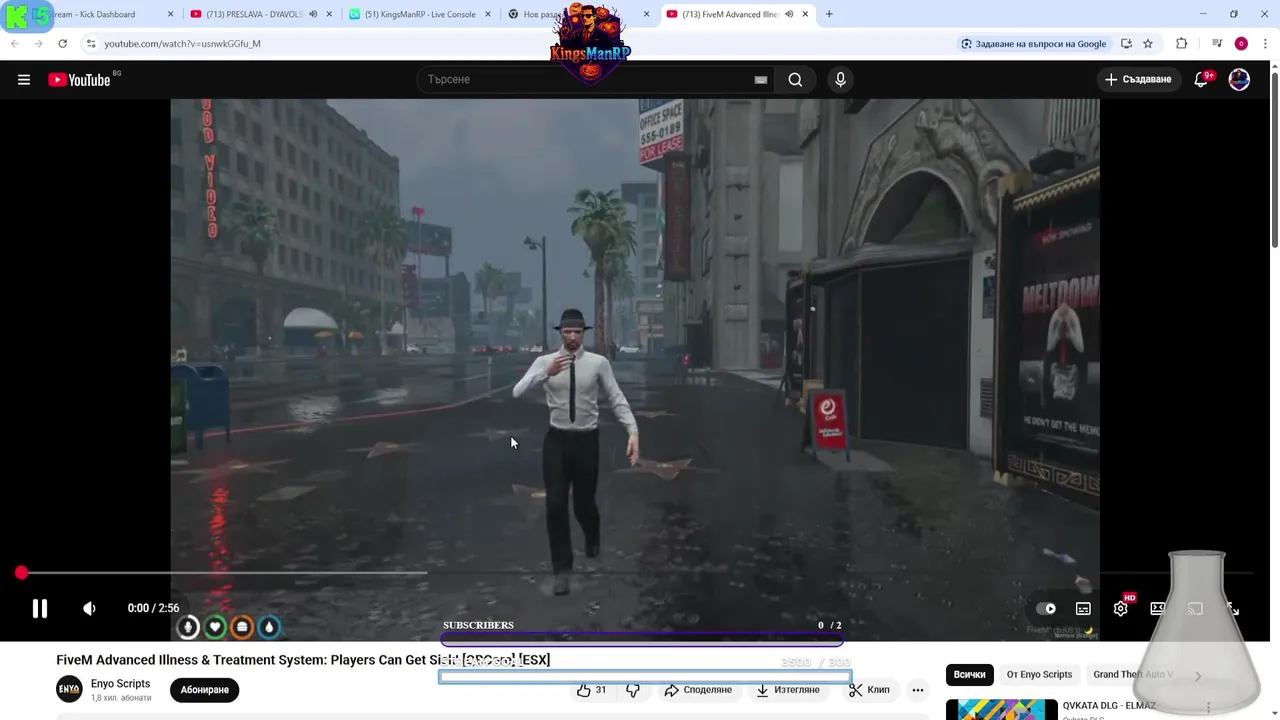
Task: Switch to KingsManRP - Live Console tab
Action: (420, 14)
